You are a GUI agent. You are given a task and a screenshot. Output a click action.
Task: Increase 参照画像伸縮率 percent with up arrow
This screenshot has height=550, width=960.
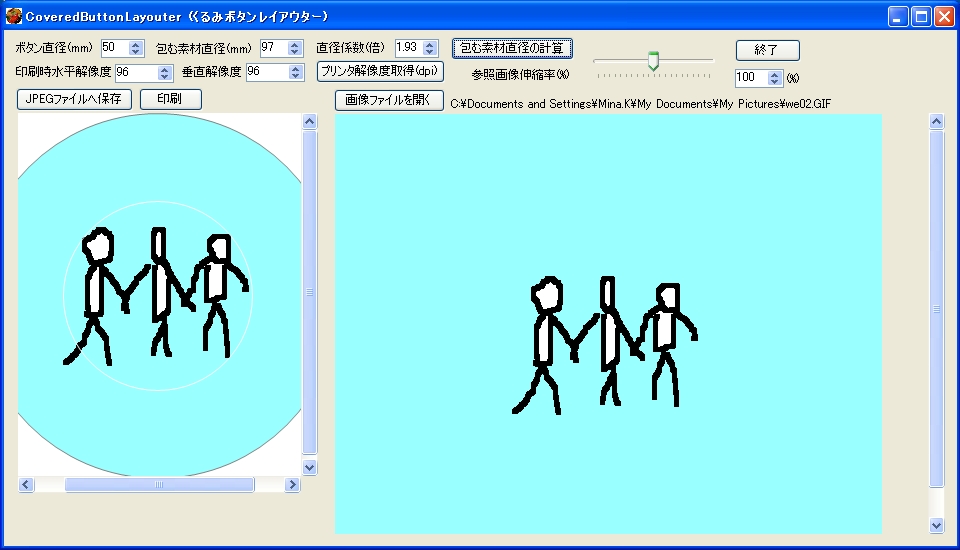click(x=774, y=74)
